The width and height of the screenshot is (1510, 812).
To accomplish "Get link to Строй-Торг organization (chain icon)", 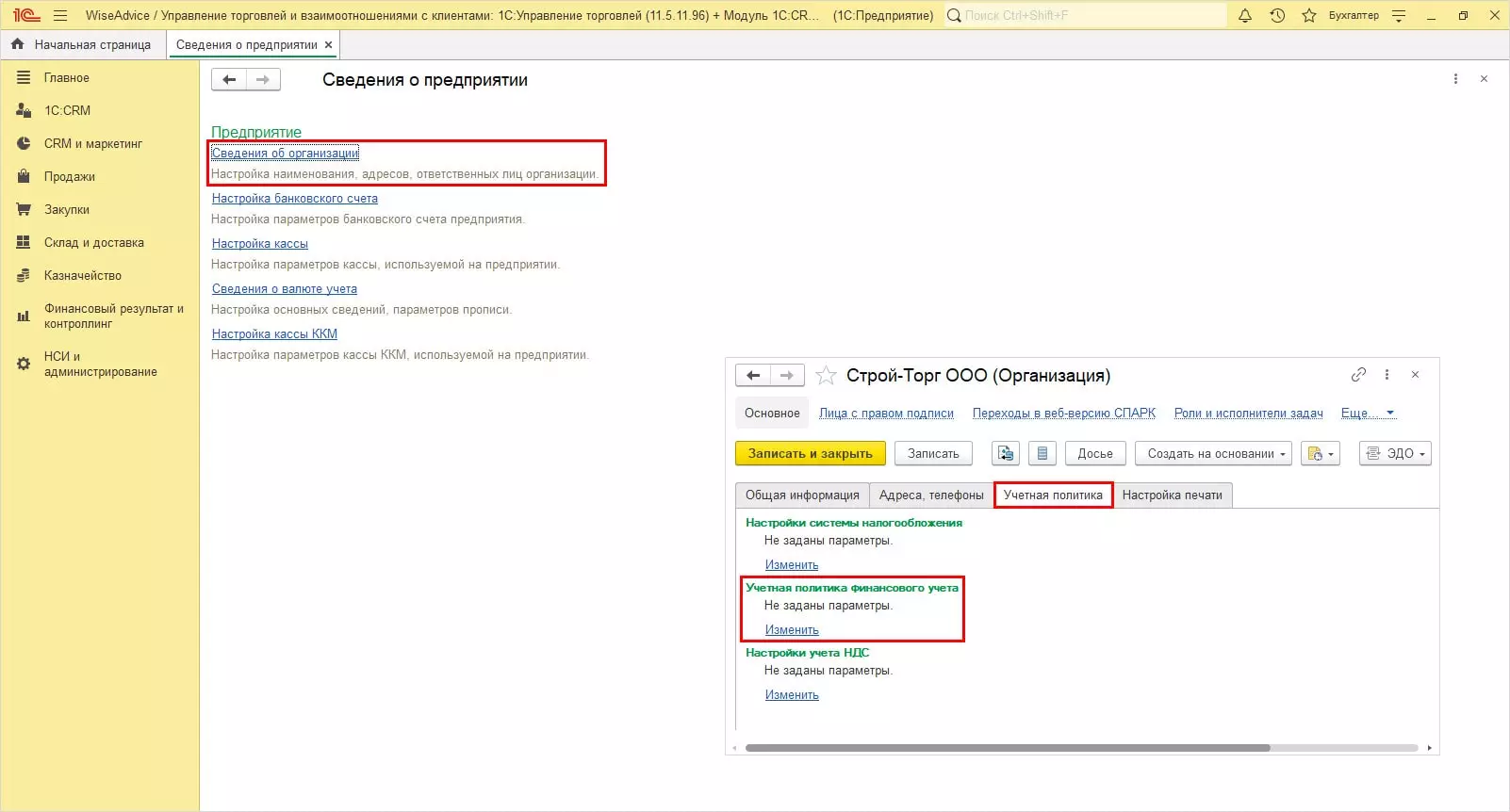I will coord(1358,374).
